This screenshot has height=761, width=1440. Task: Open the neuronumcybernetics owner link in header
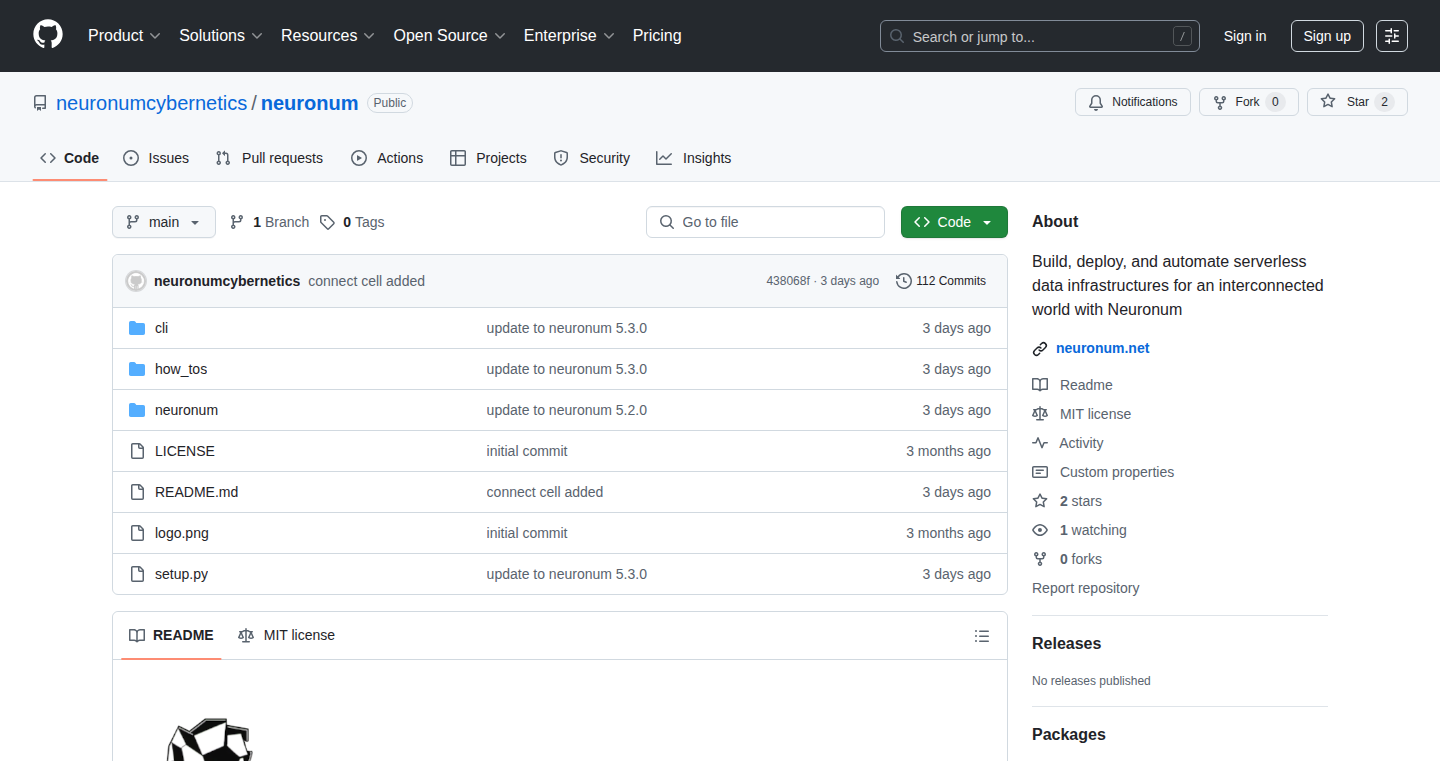coord(152,103)
